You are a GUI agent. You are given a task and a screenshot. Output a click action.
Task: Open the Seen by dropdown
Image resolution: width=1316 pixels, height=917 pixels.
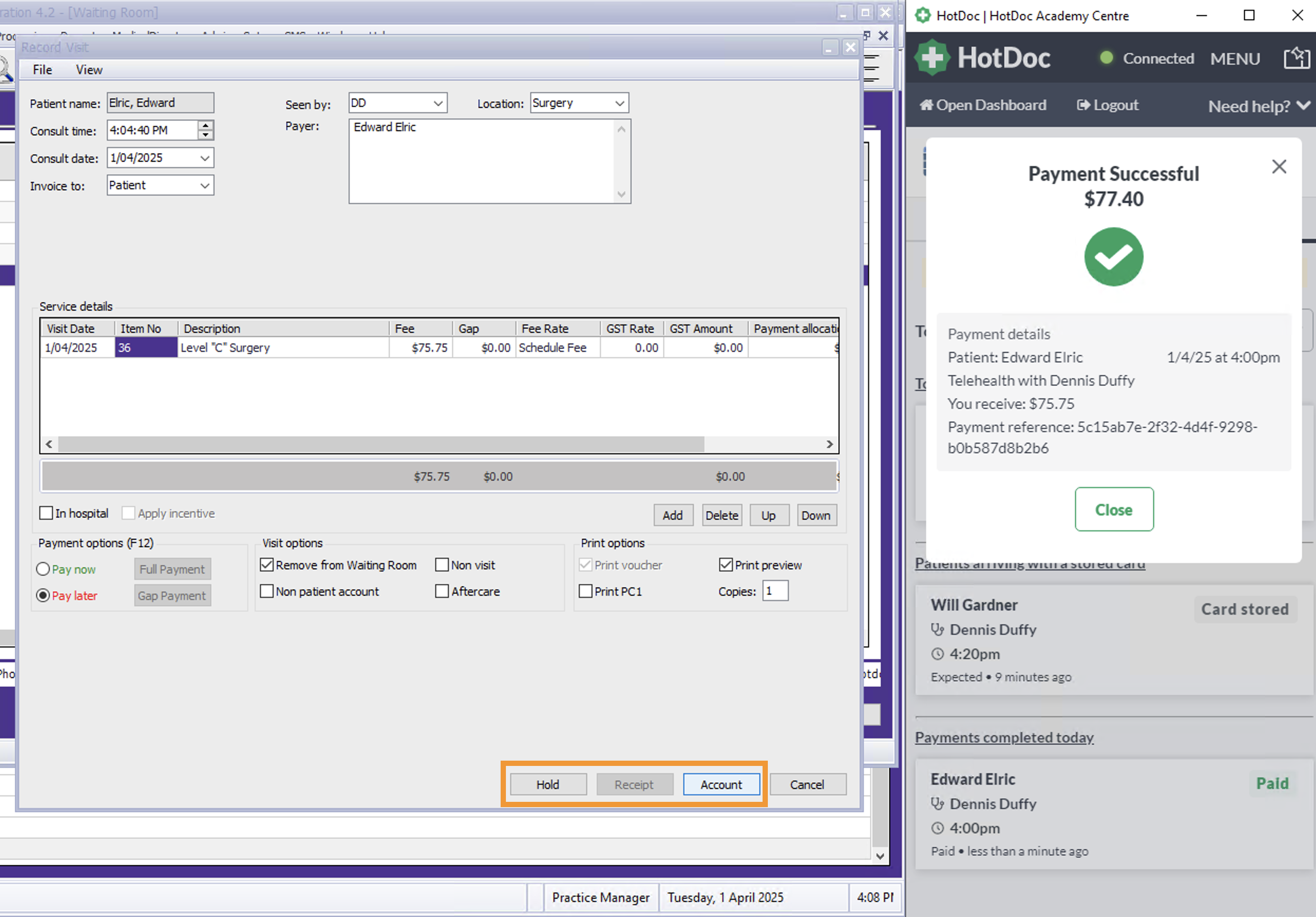[438, 103]
